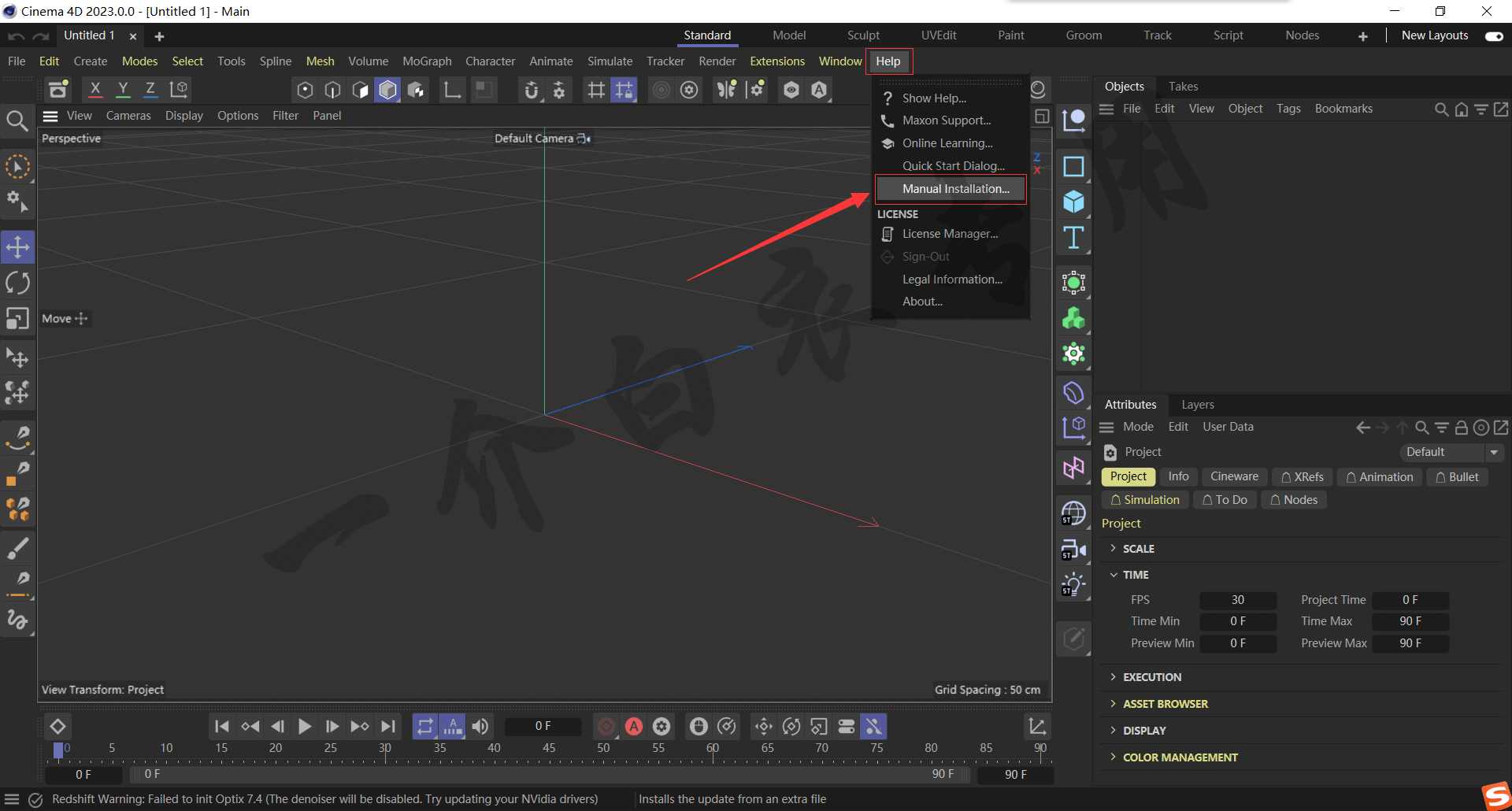Open the Render menu

pyautogui.click(x=717, y=61)
